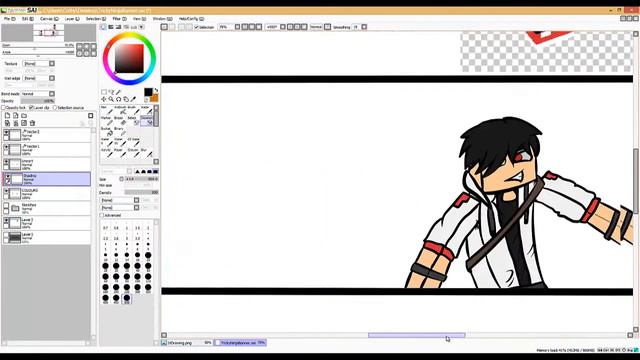
Task: Open the second brush texture (none) dropdown
Action: click(136, 208)
